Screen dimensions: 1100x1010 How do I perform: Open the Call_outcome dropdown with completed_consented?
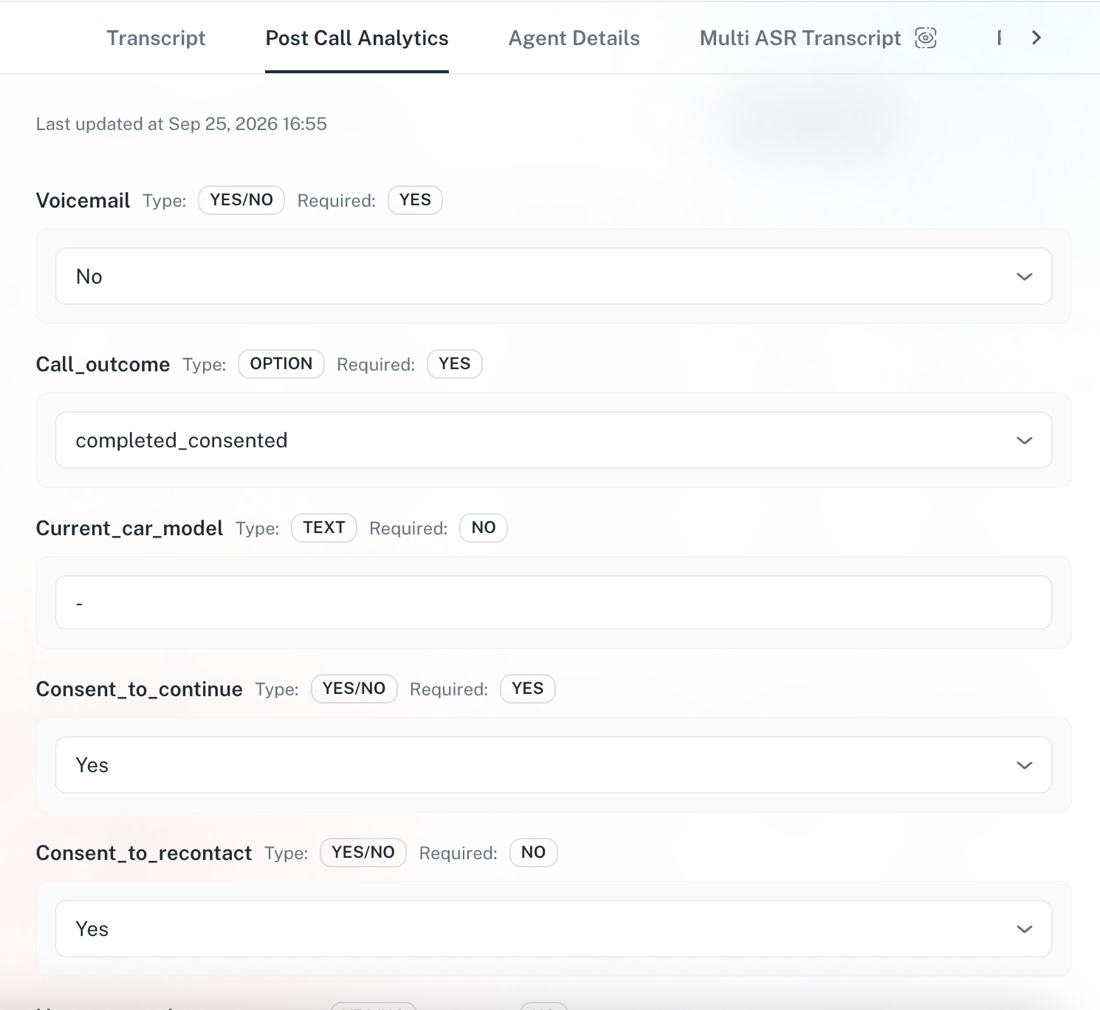point(554,440)
